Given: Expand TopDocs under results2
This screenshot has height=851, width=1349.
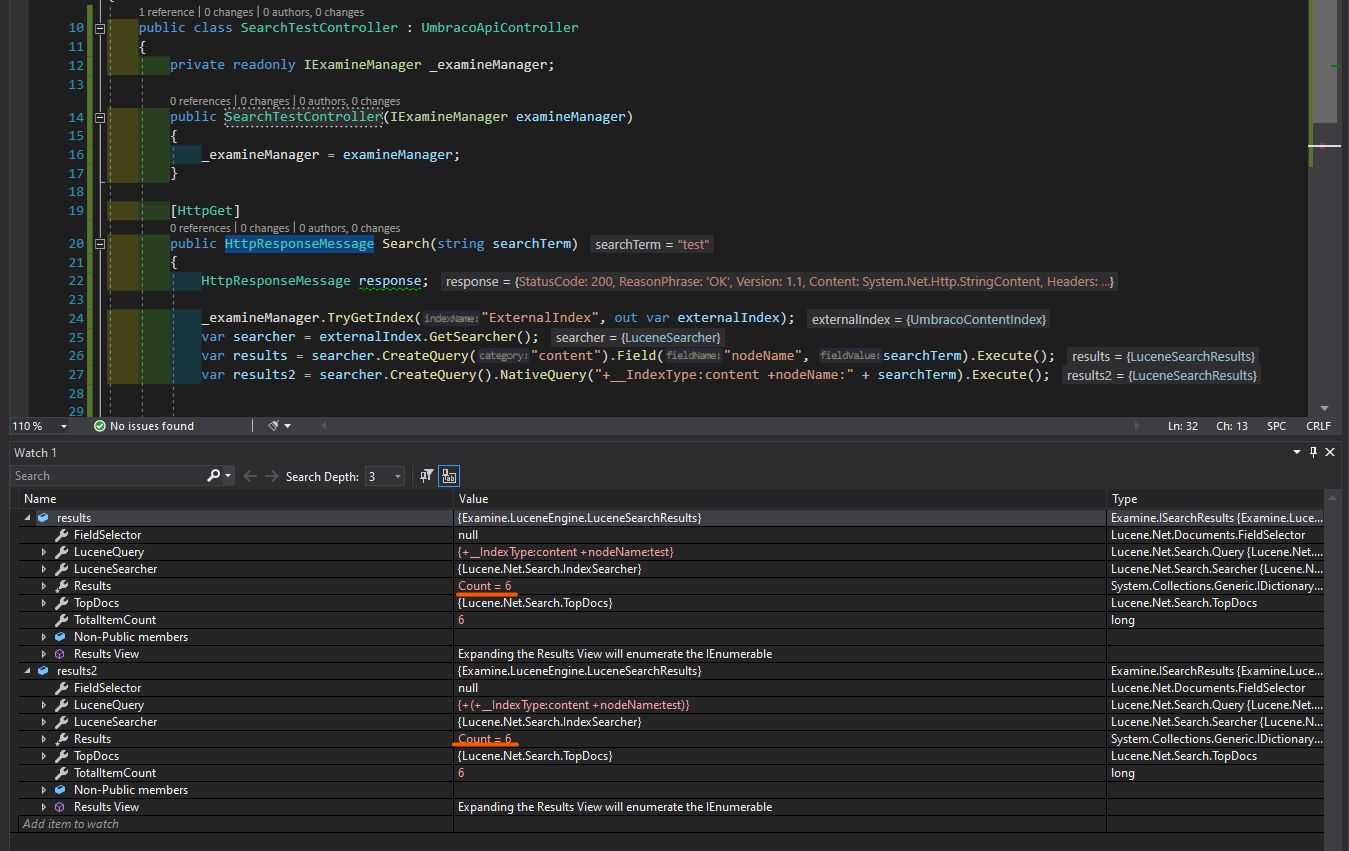Looking at the screenshot, I should (x=44, y=756).
